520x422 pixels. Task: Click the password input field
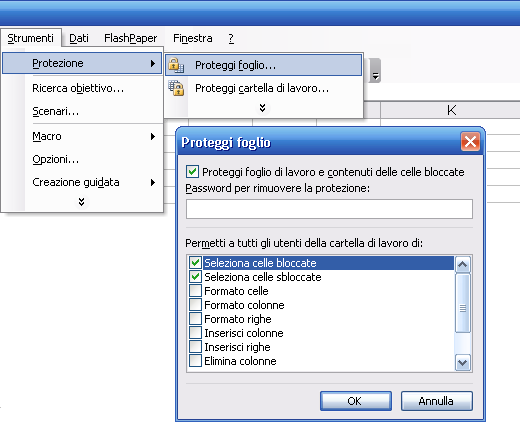pyautogui.click(x=329, y=209)
